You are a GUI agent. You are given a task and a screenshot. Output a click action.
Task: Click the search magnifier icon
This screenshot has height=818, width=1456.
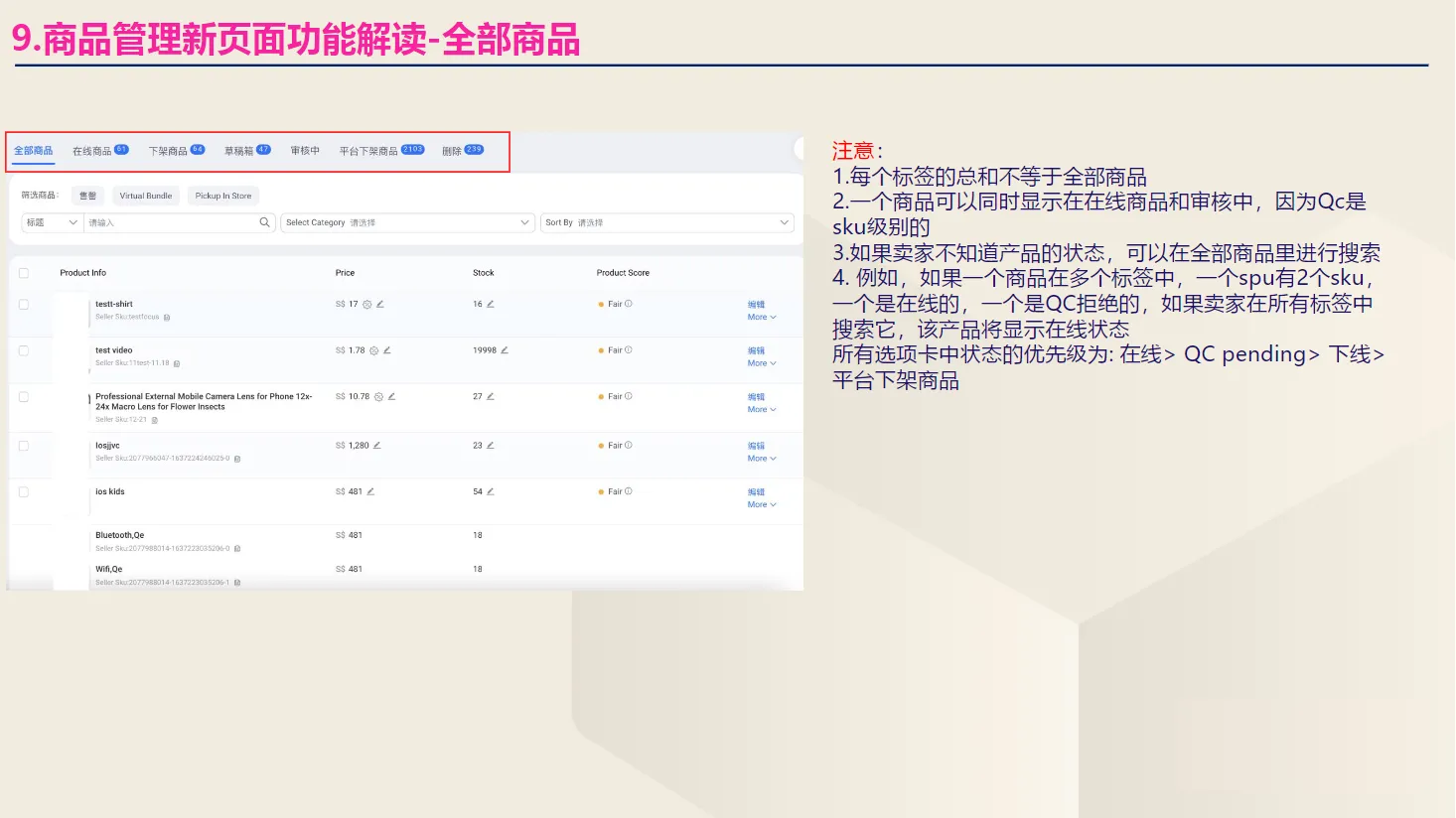click(x=264, y=222)
